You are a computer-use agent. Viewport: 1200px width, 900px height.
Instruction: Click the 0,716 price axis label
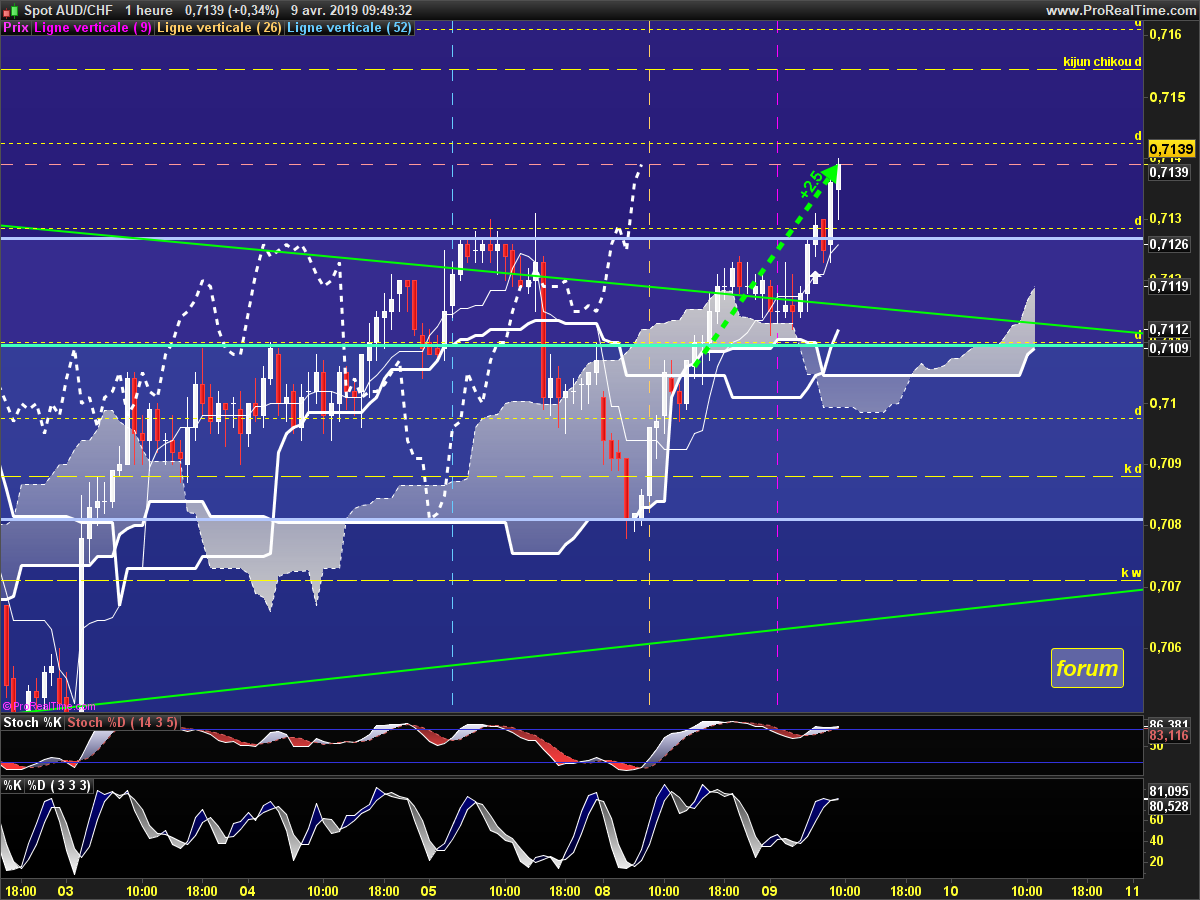tap(1166, 34)
